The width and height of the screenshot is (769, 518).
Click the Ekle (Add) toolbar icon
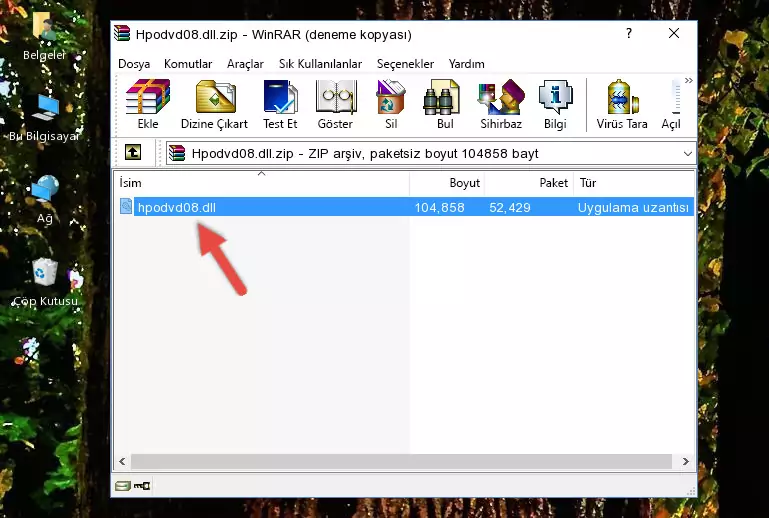click(x=148, y=104)
